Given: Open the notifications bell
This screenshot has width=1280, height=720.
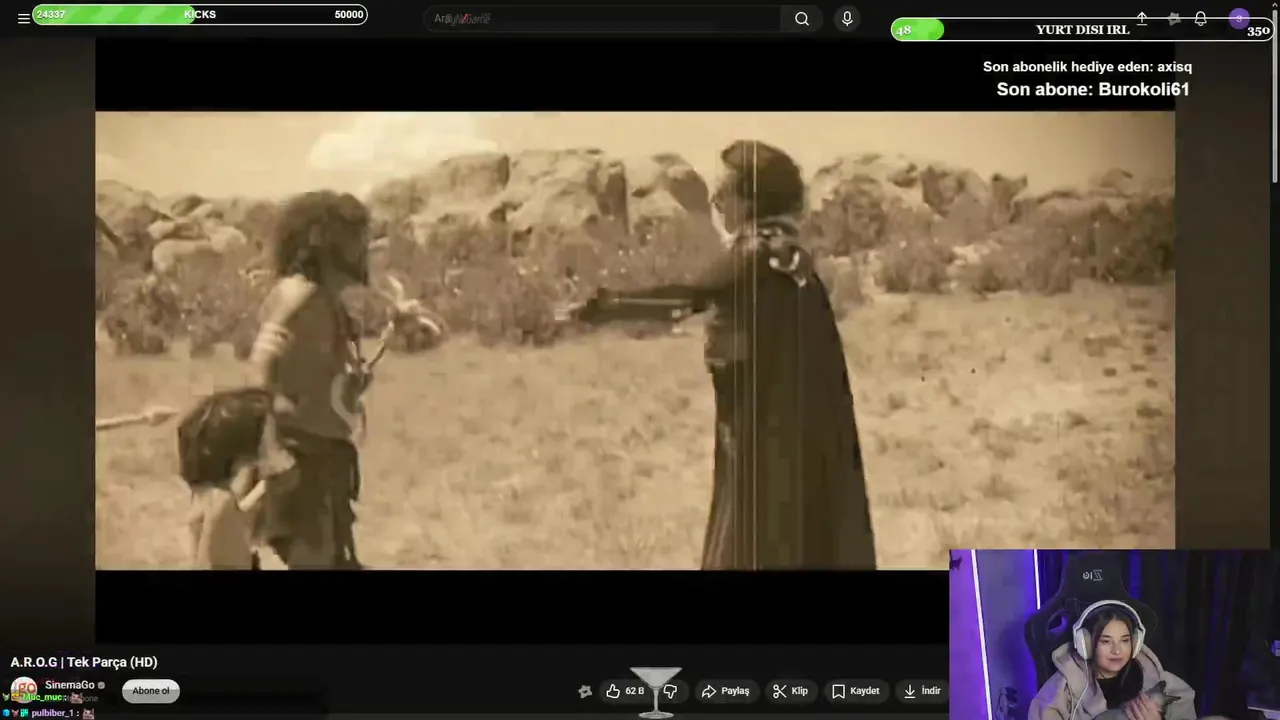Looking at the screenshot, I should click(1200, 19).
